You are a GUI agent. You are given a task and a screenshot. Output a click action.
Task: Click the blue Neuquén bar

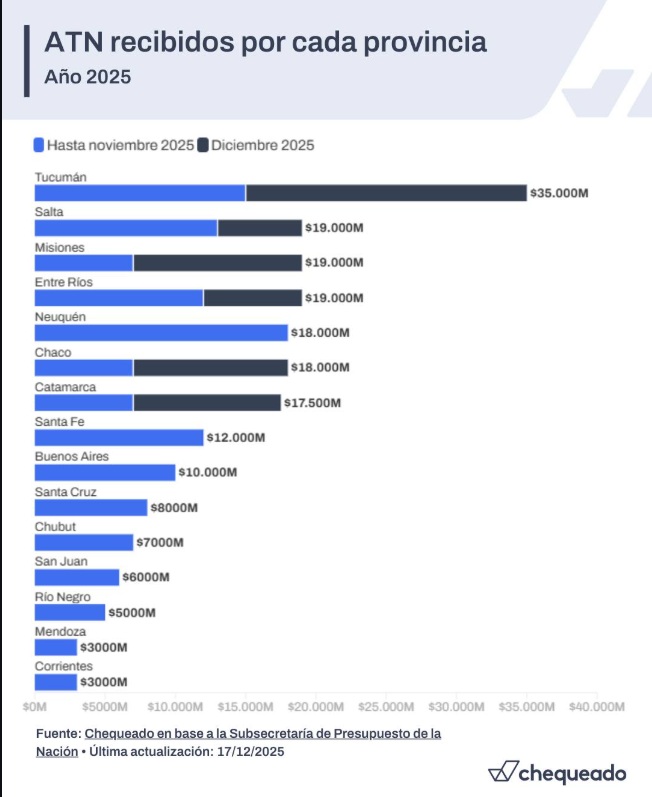click(161, 333)
